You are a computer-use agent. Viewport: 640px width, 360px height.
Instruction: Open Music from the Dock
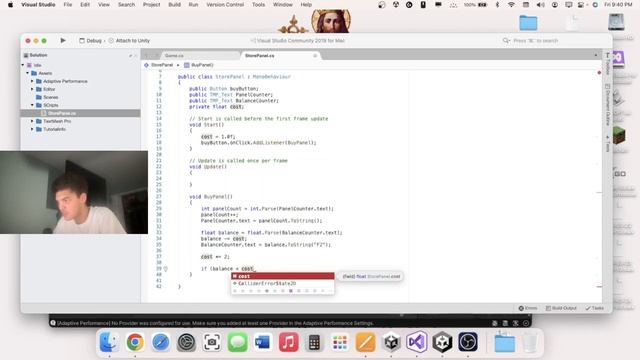[289, 342]
